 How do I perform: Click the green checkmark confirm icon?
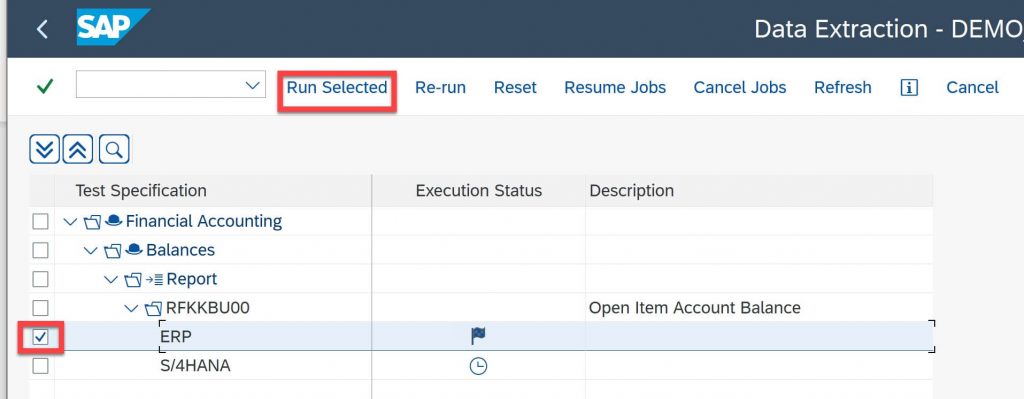(45, 86)
